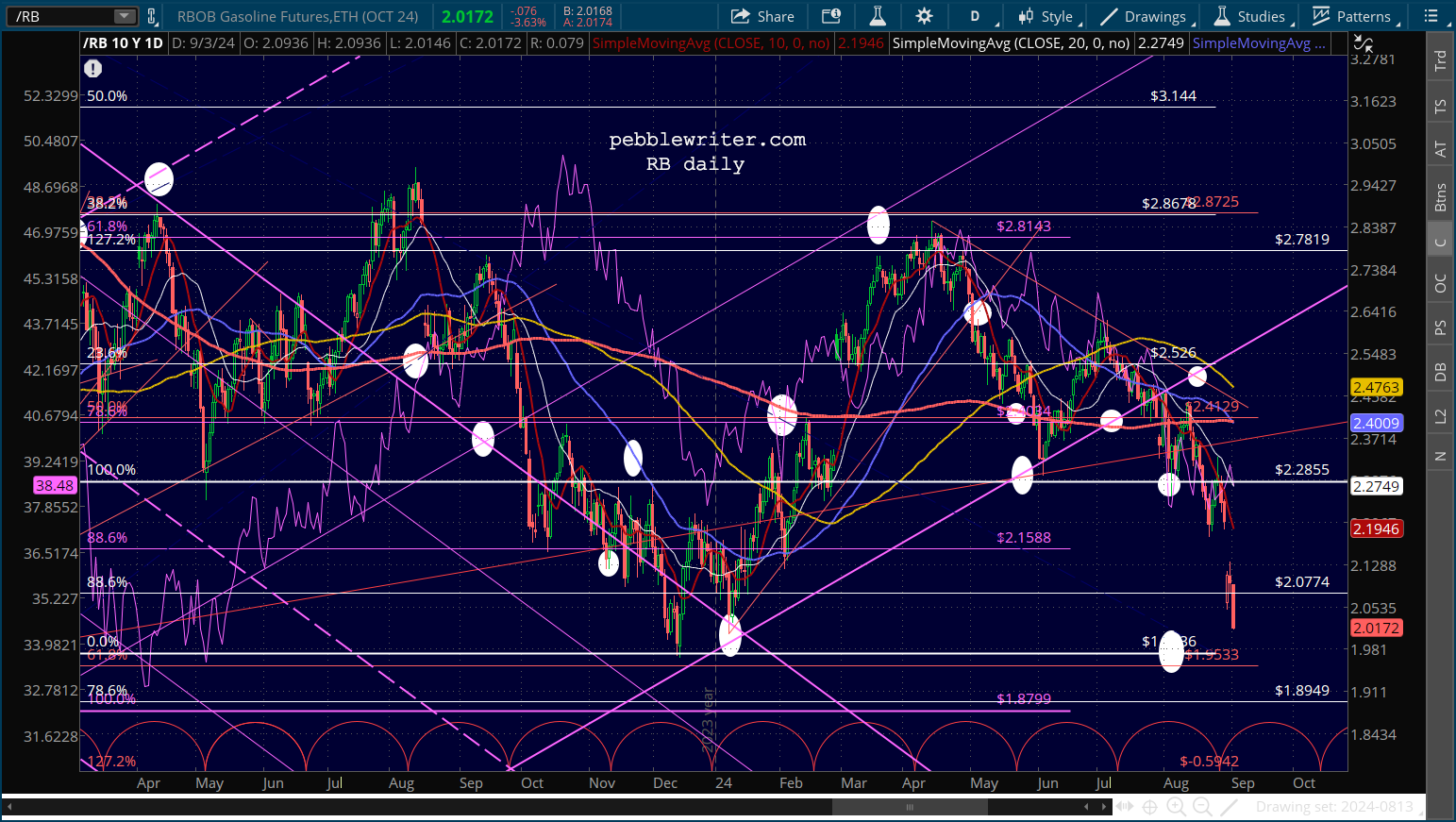The width and height of the screenshot is (1456, 822).
Task: Click the 50.0% Fibonacci level label
Action: click(107, 95)
